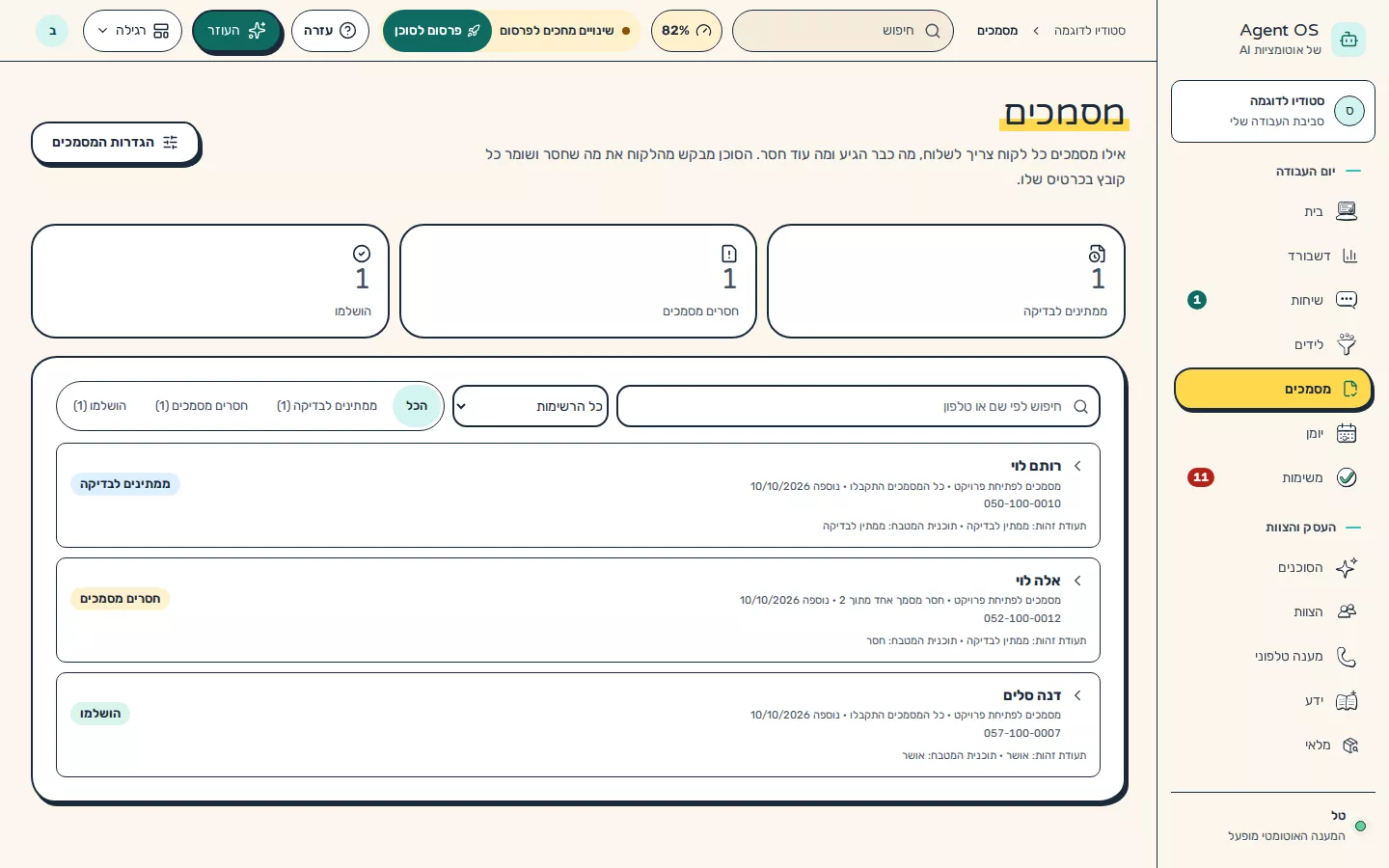
Task: Open the יומן calendar icon
Action: (1347, 433)
